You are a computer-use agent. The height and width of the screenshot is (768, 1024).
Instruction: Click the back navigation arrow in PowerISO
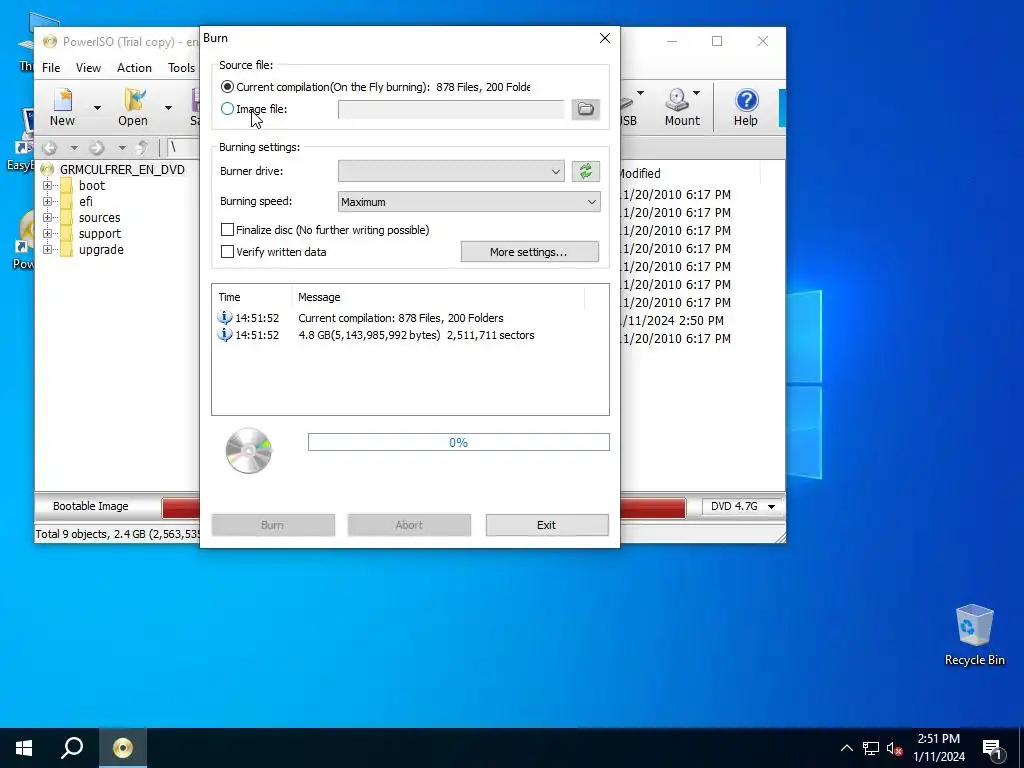(x=50, y=148)
